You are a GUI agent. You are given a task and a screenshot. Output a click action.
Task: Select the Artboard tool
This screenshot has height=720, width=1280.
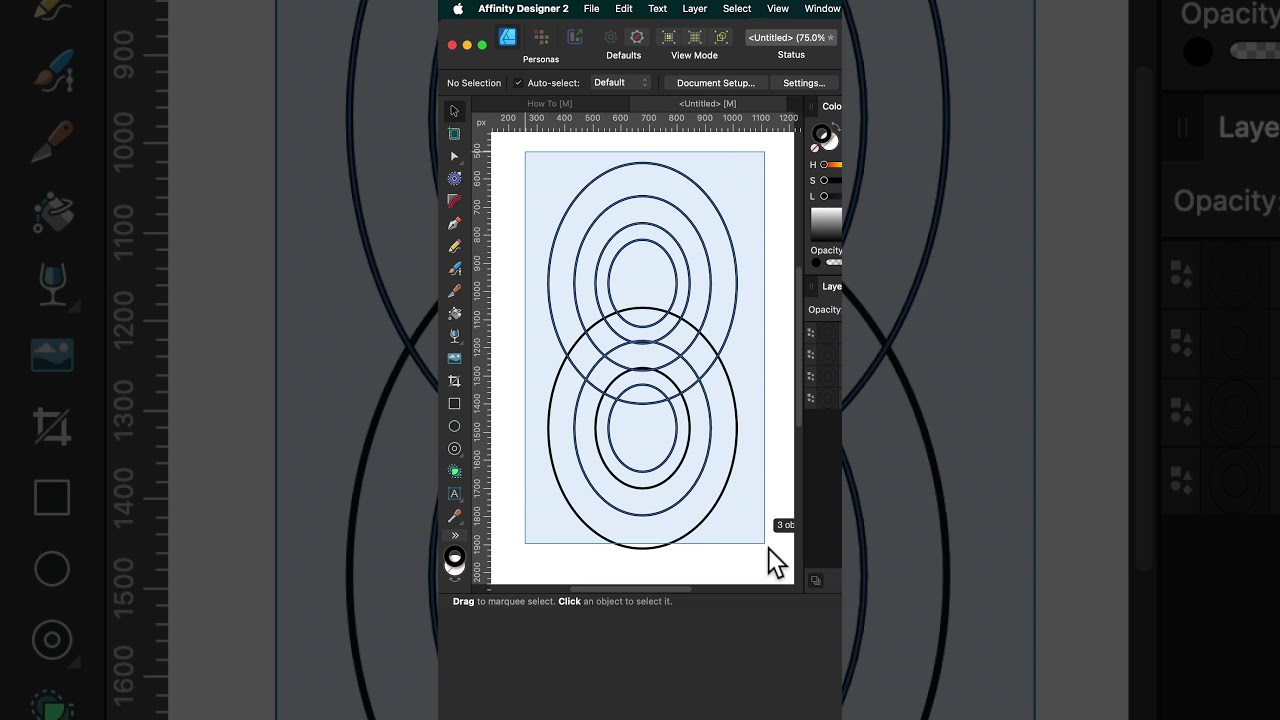pyautogui.click(x=454, y=134)
